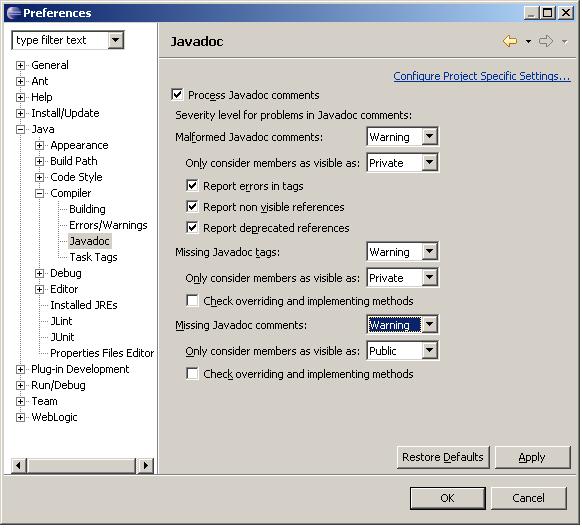Open the back history dropdown arrow
This screenshot has width=582, height=528.
pyautogui.click(x=528, y=42)
